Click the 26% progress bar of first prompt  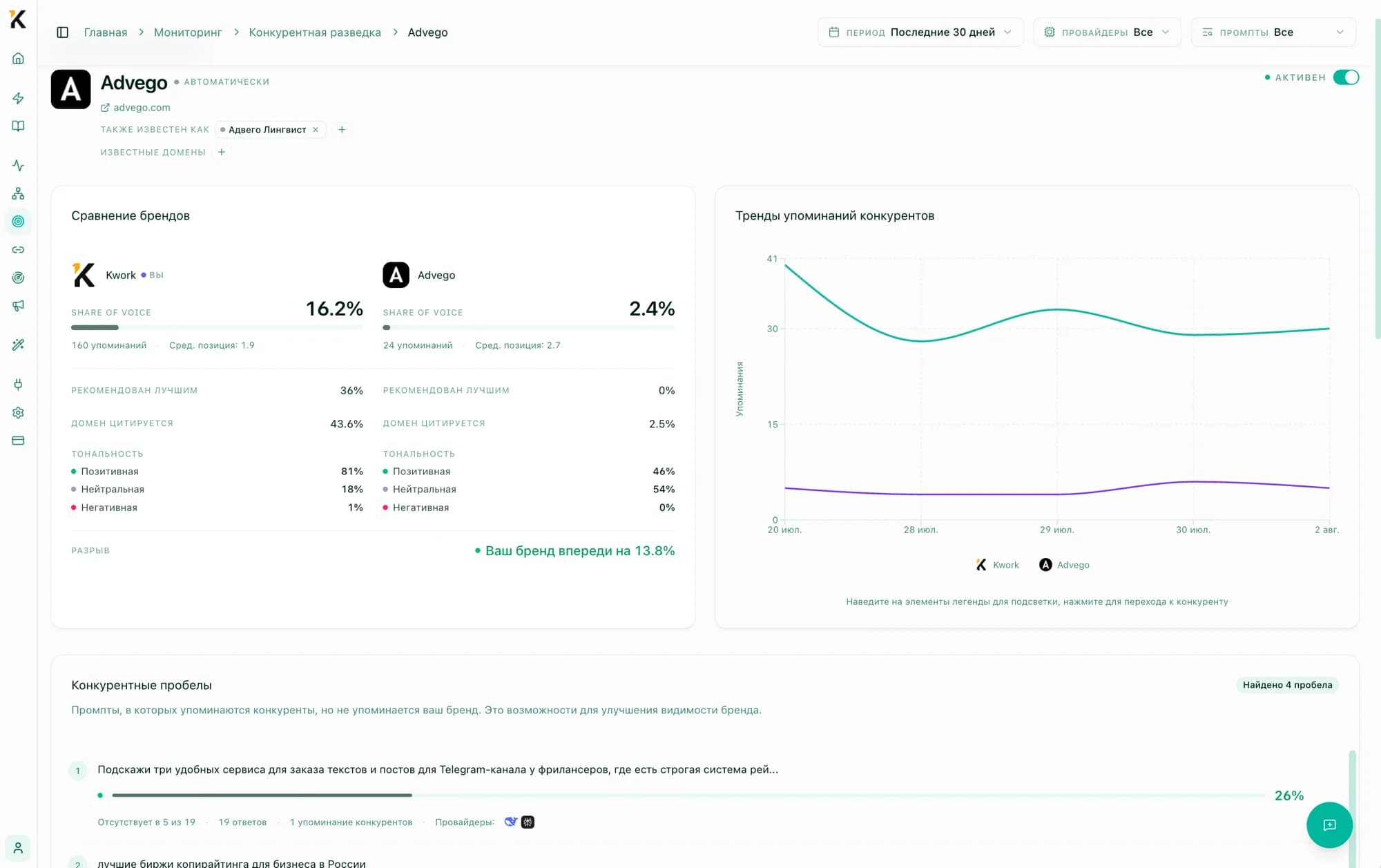click(688, 795)
